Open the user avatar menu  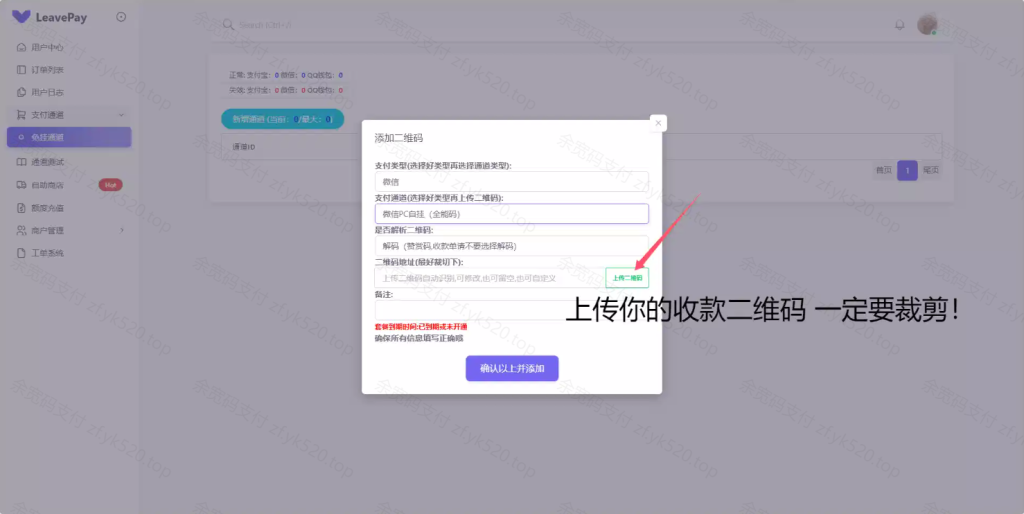coord(927,24)
